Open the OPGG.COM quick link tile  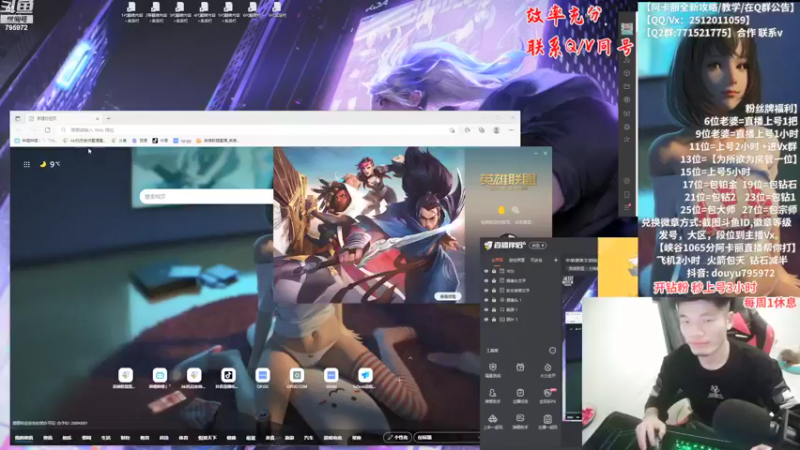click(296, 376)
